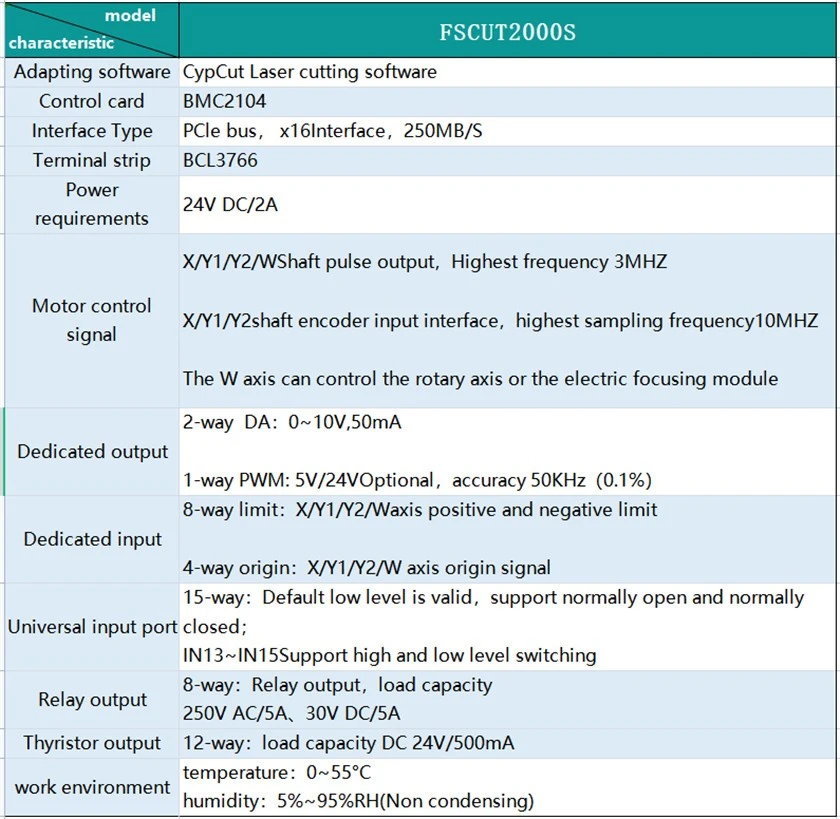Select the Universal input port label cell

(92, 627)
